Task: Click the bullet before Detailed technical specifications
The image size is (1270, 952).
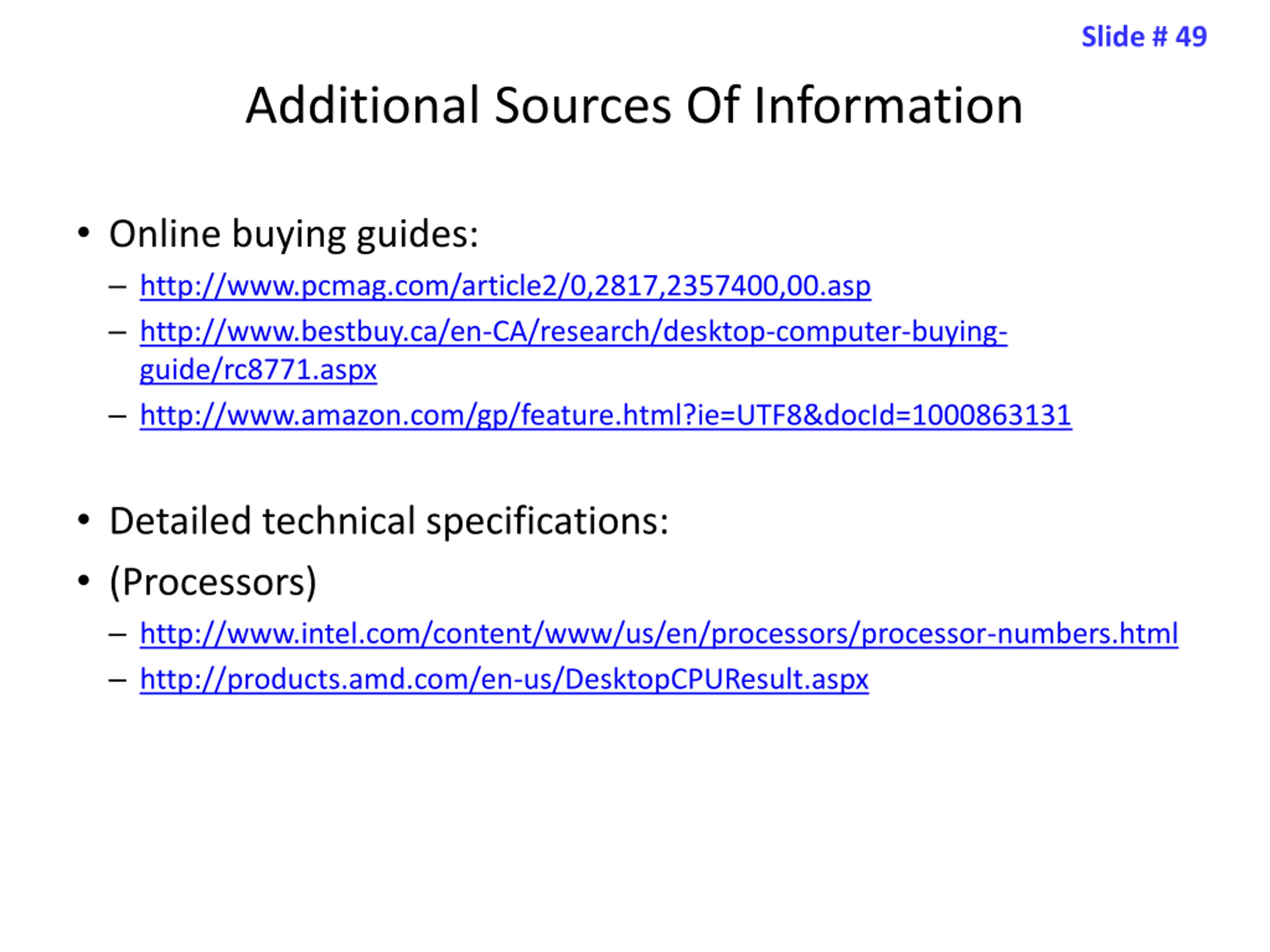Action: click(84, 520)
